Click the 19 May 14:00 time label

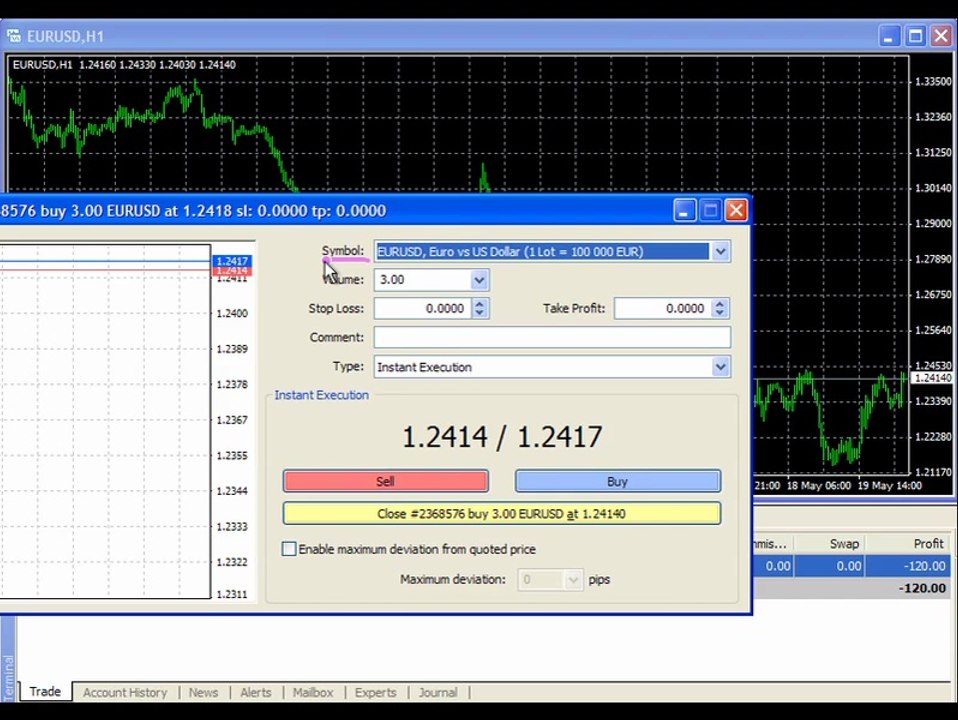point(889,485)
